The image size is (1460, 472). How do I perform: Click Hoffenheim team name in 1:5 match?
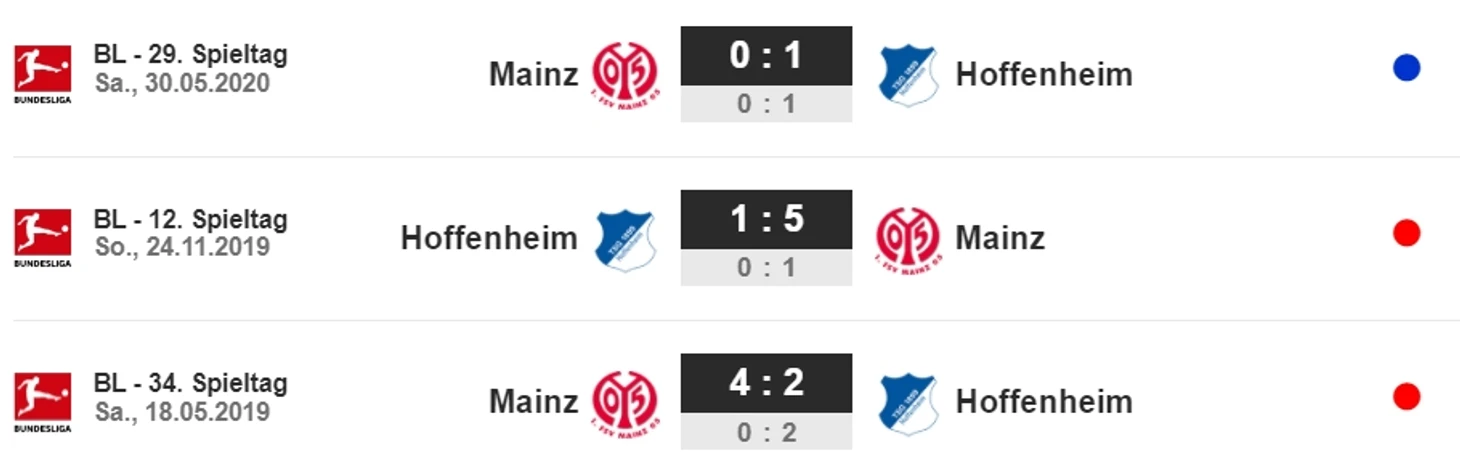coord(489,238)
